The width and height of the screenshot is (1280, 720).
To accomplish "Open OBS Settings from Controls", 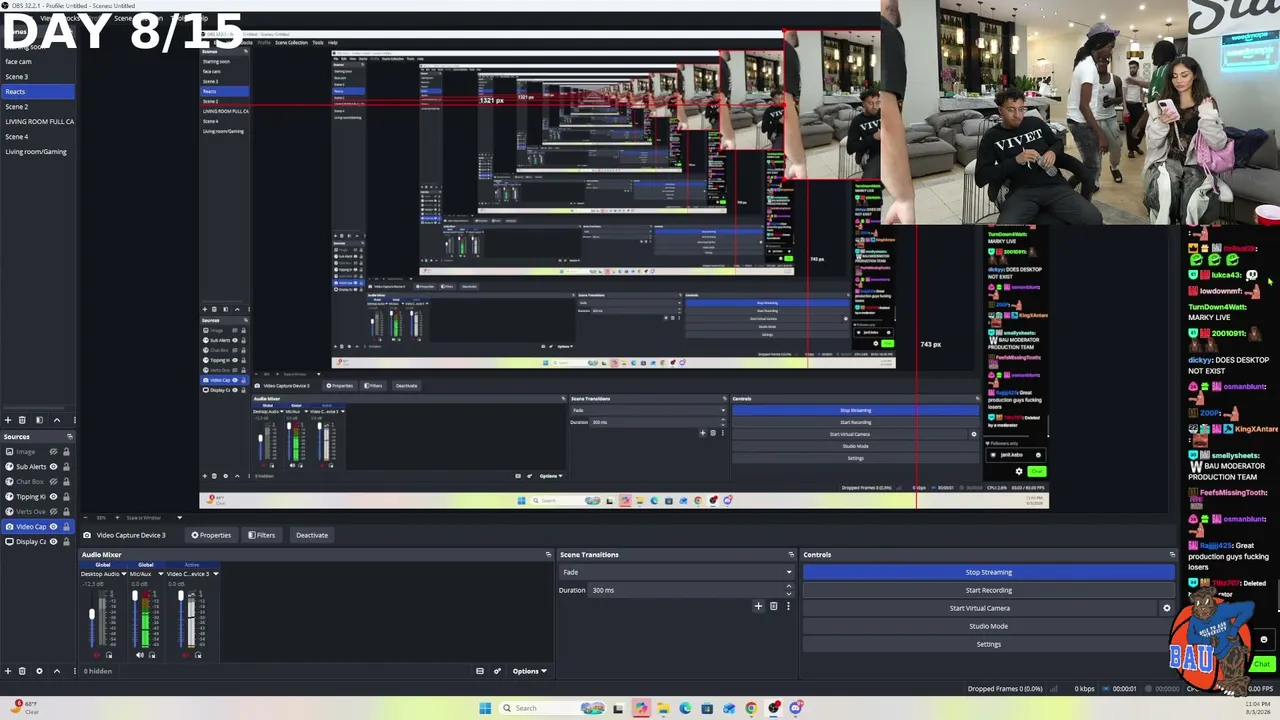I will (988, 644).
